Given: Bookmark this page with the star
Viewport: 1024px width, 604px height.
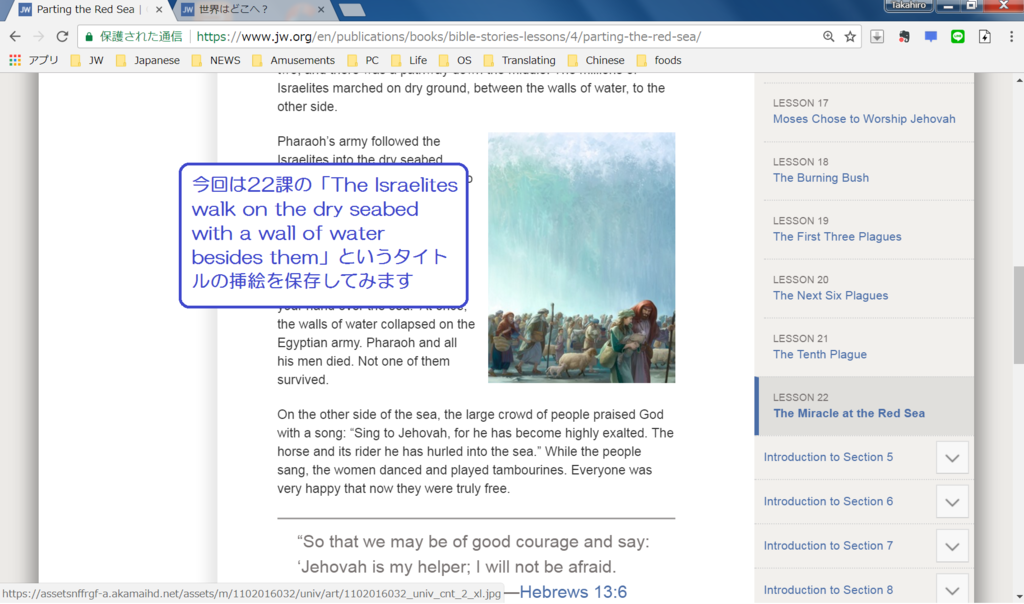Looking at the screenshot, I should 850,37.
